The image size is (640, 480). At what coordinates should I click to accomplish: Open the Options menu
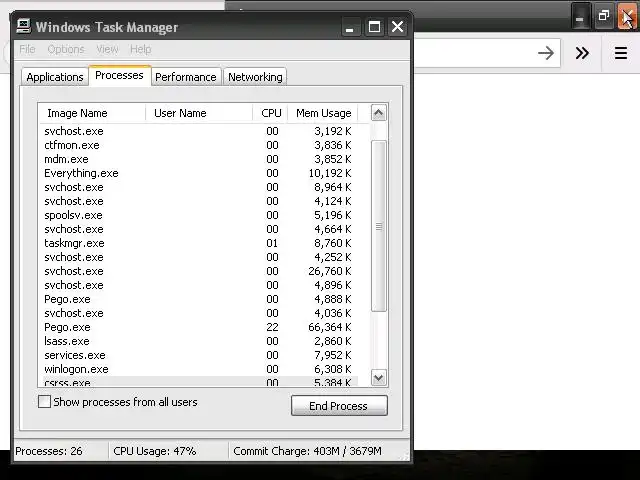[66, 49]
